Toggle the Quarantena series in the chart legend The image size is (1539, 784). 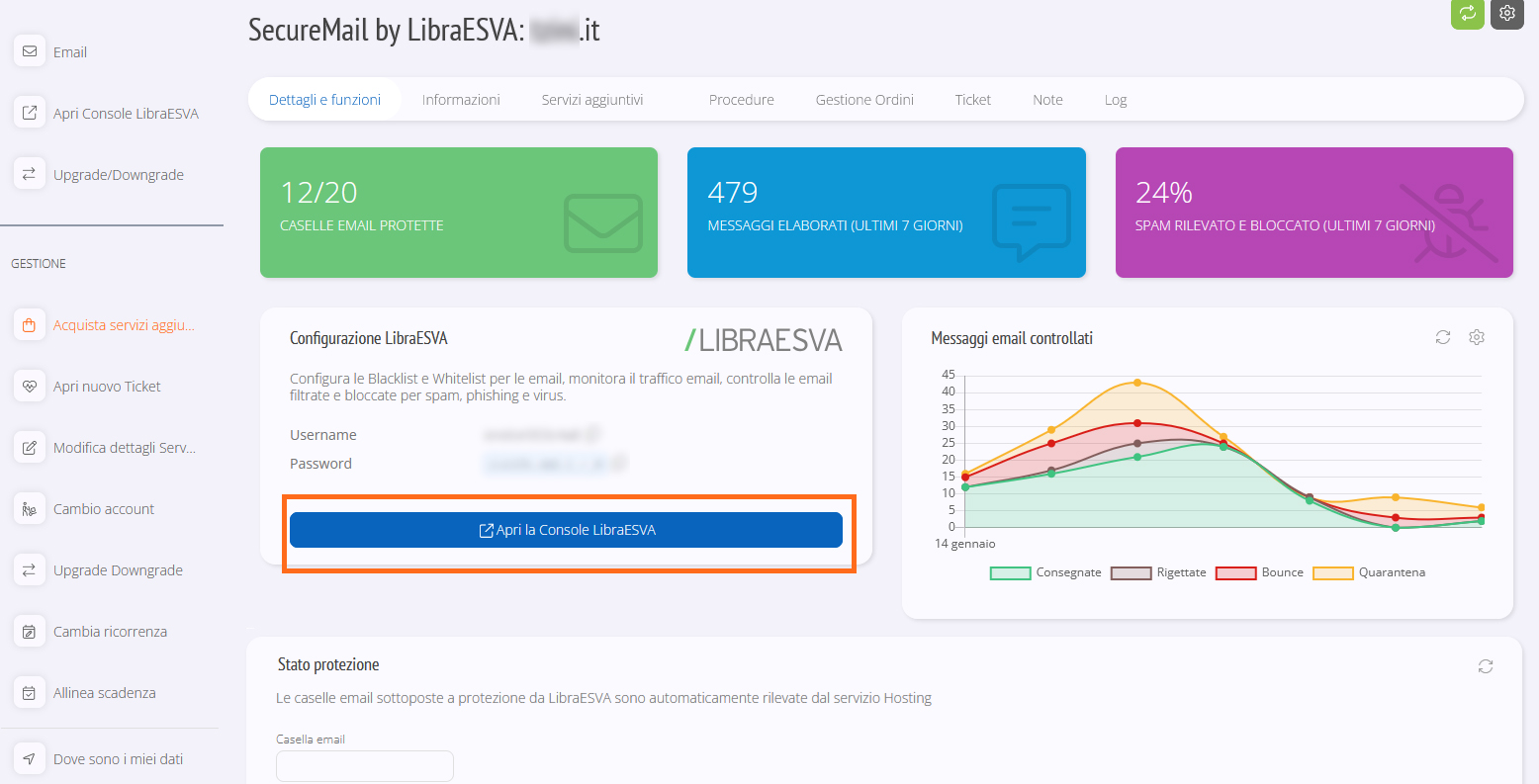point(1369,572)
